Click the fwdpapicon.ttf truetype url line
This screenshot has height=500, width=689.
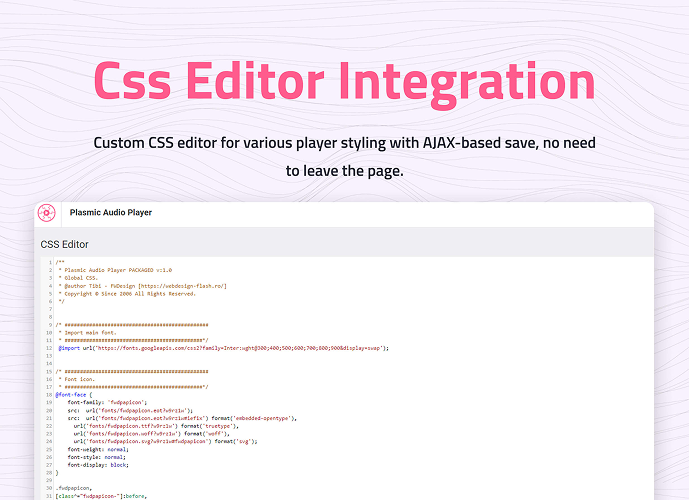[156, 426]
